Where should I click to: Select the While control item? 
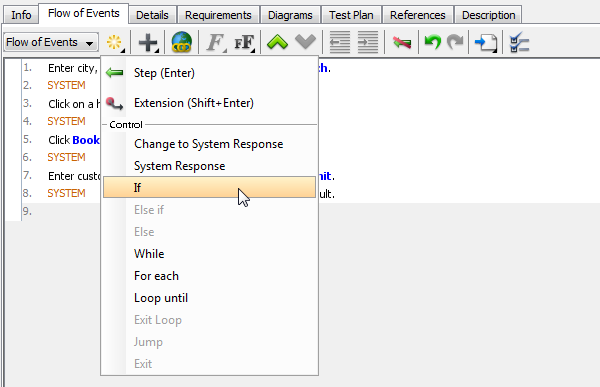(x=209, y=254)
